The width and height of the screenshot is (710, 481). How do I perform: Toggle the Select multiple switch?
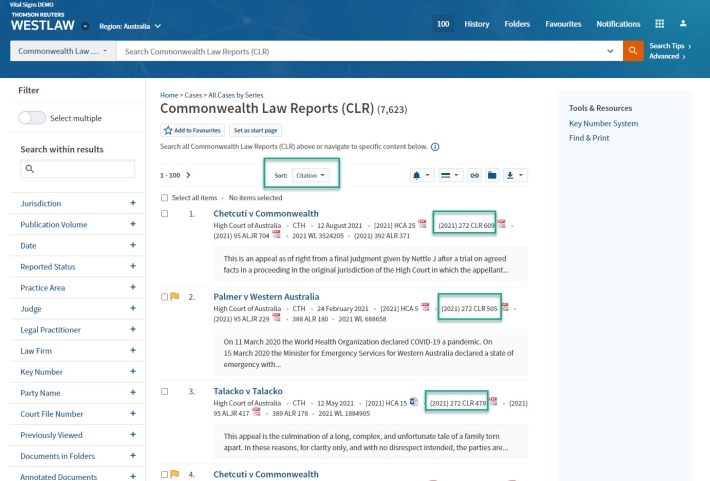tap(32, 118)
